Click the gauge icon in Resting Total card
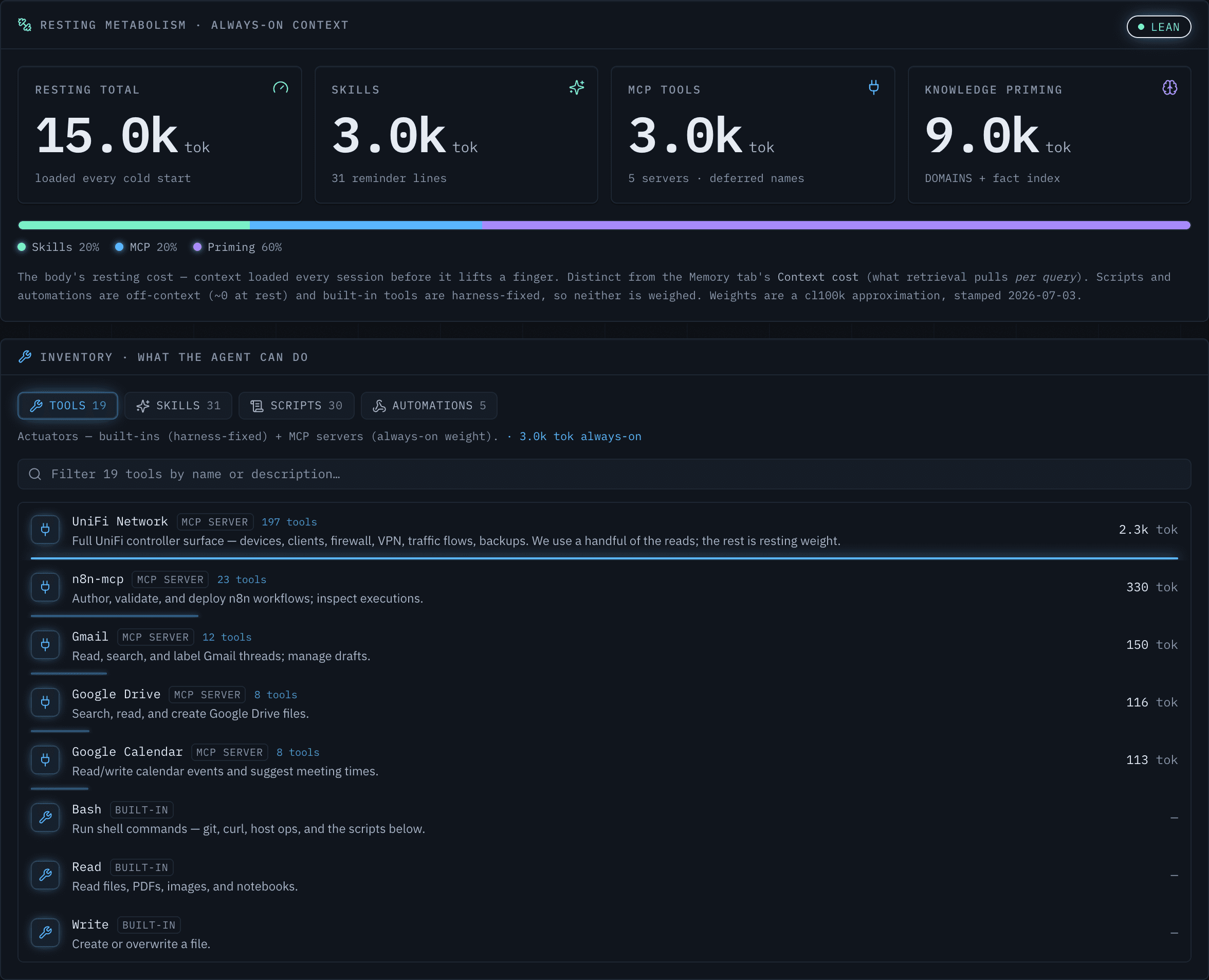Screen dimensions: 1209x980 click(x=281, y=88)
